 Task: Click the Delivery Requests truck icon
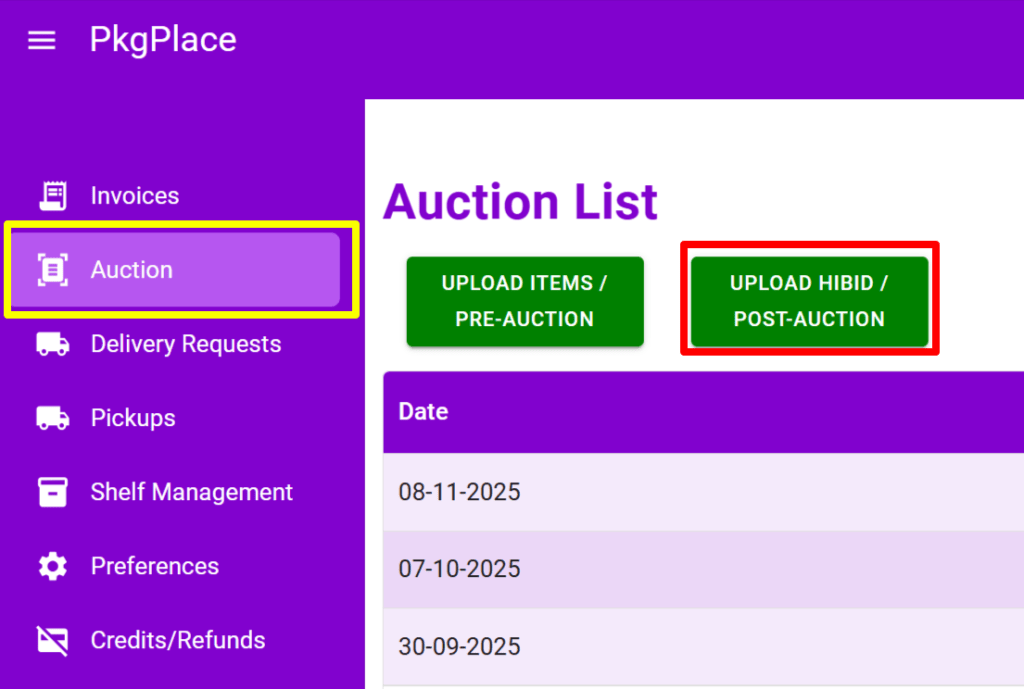52,344
